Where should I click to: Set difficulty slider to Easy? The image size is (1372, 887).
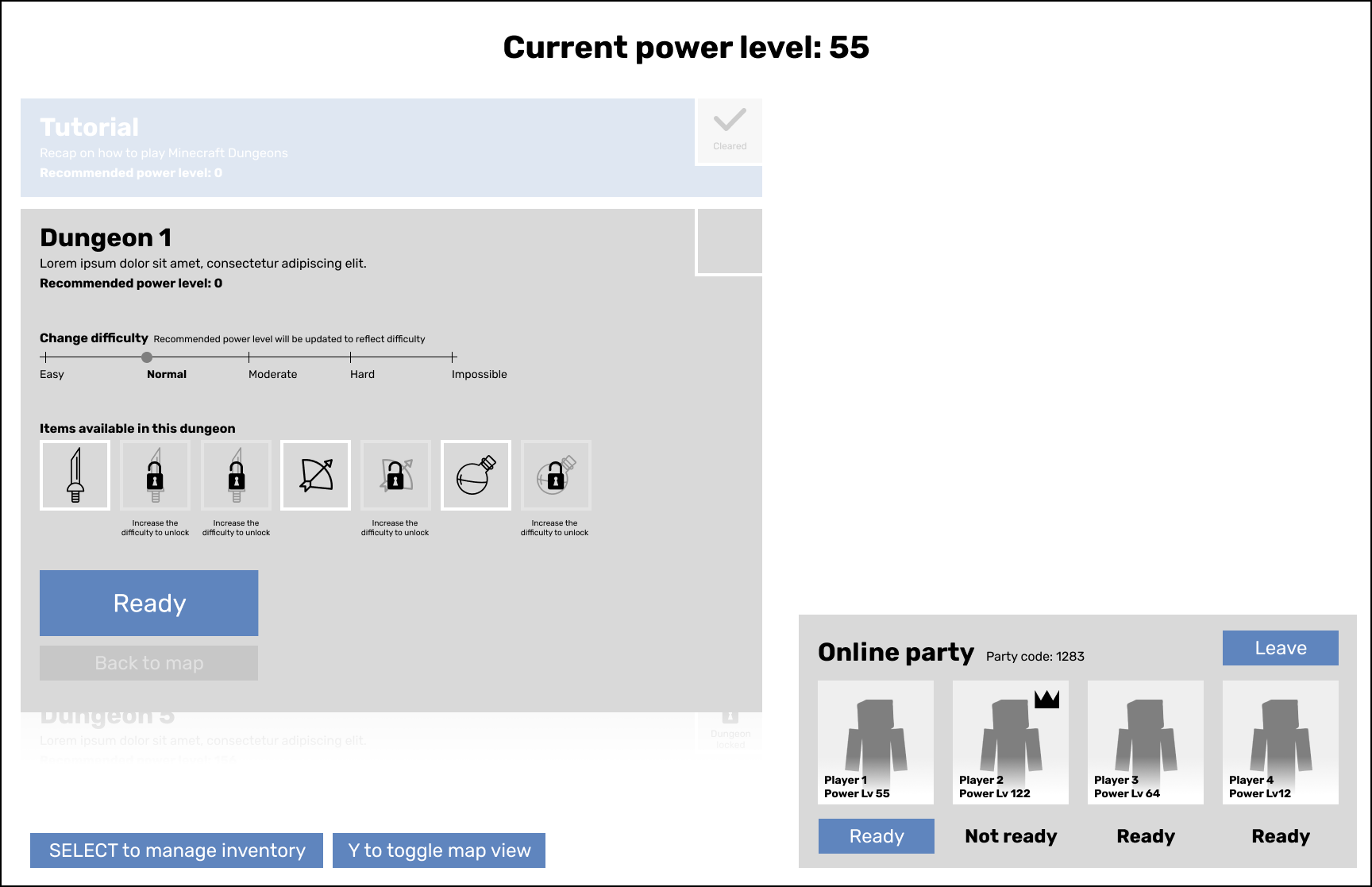45,357
